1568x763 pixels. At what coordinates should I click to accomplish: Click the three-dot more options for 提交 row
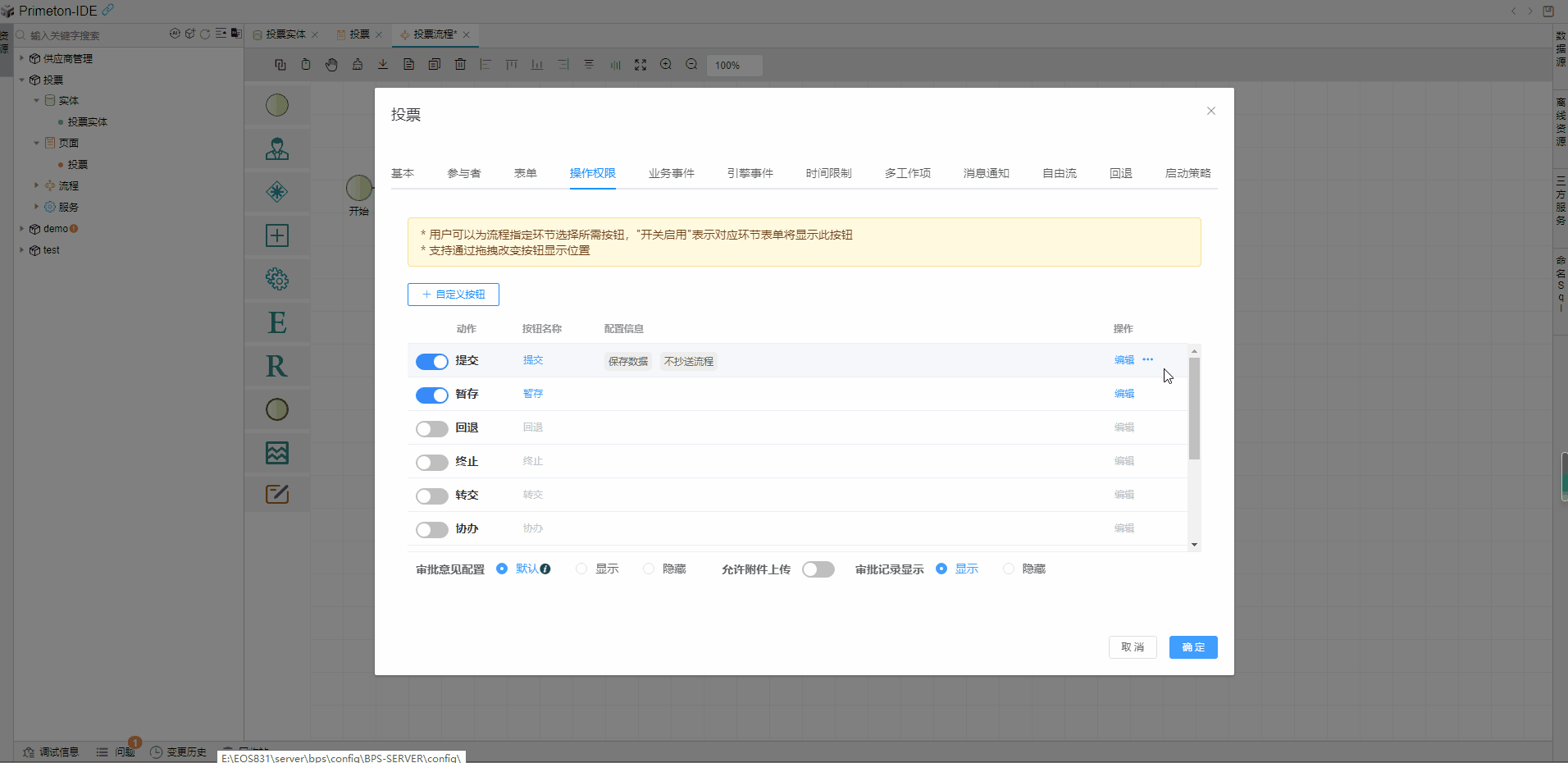(x=1147, y=360)
